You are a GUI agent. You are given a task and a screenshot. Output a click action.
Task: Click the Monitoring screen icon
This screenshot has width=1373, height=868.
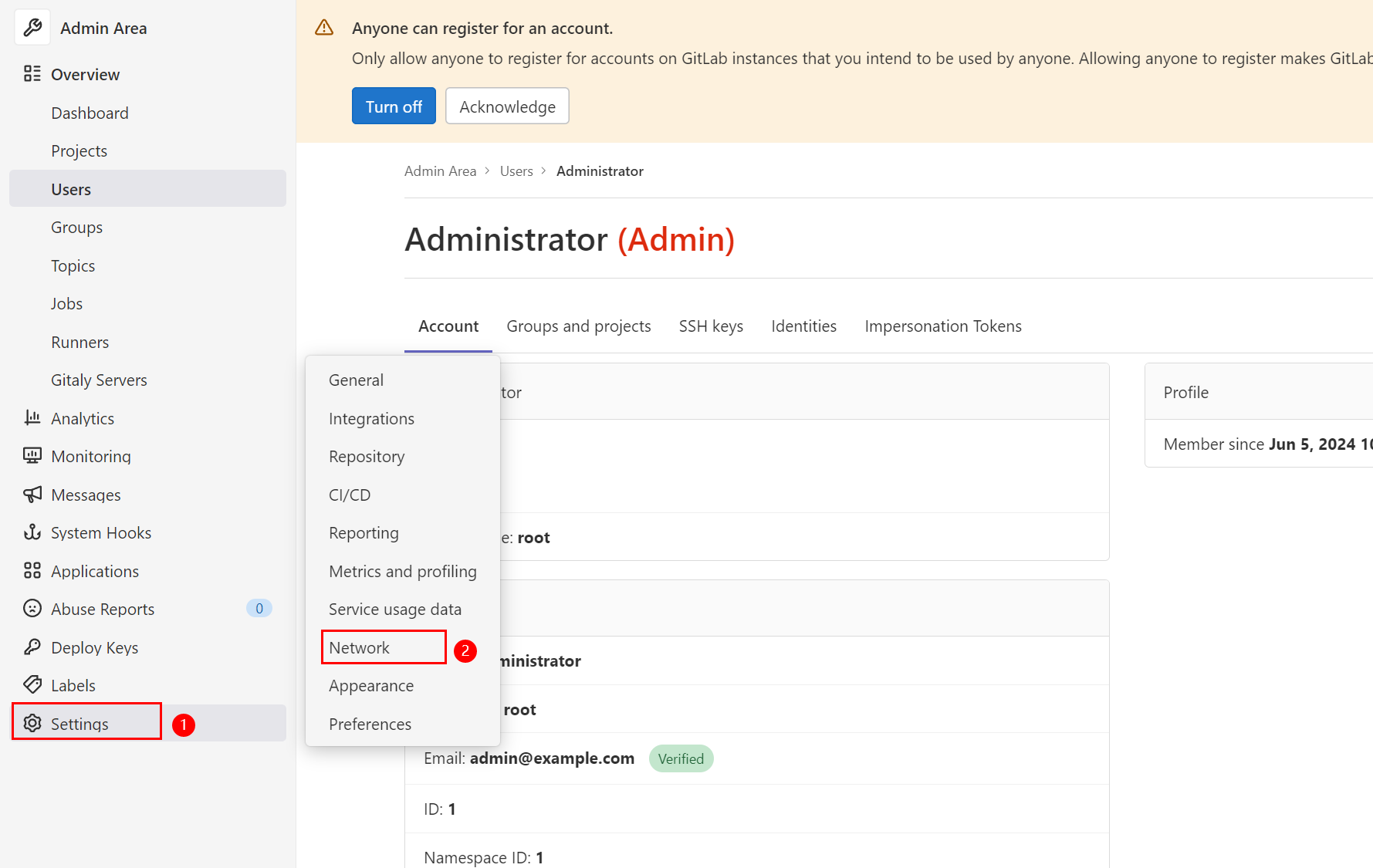tap(32, 455)
